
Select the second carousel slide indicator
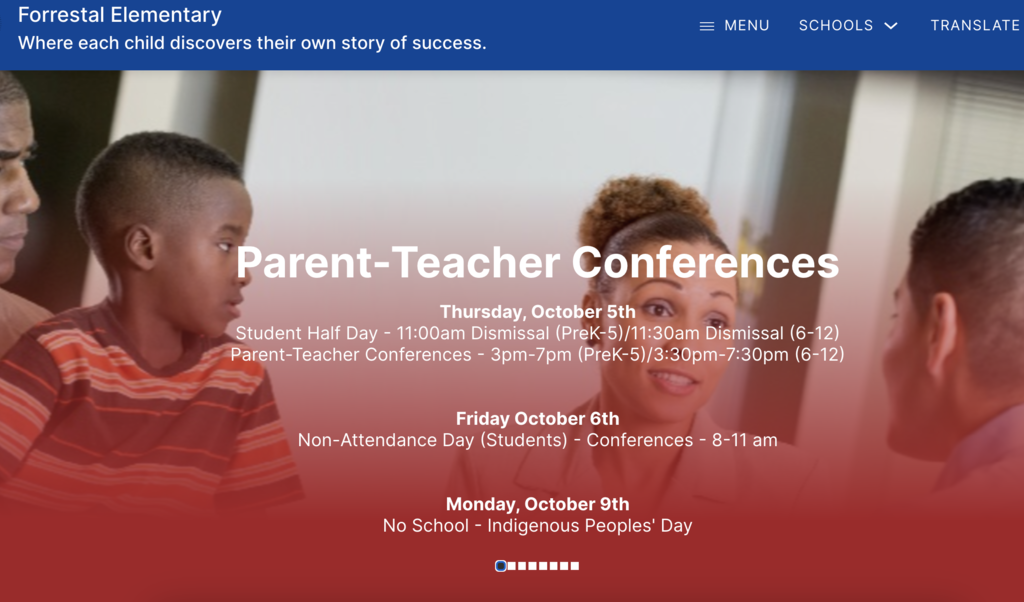point(512,566)
